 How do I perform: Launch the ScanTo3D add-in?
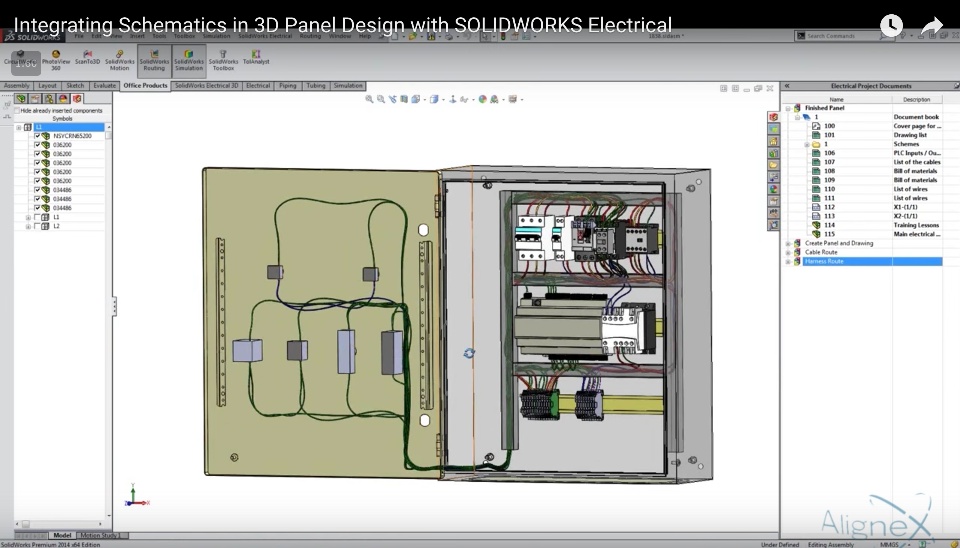pos(87,58)
